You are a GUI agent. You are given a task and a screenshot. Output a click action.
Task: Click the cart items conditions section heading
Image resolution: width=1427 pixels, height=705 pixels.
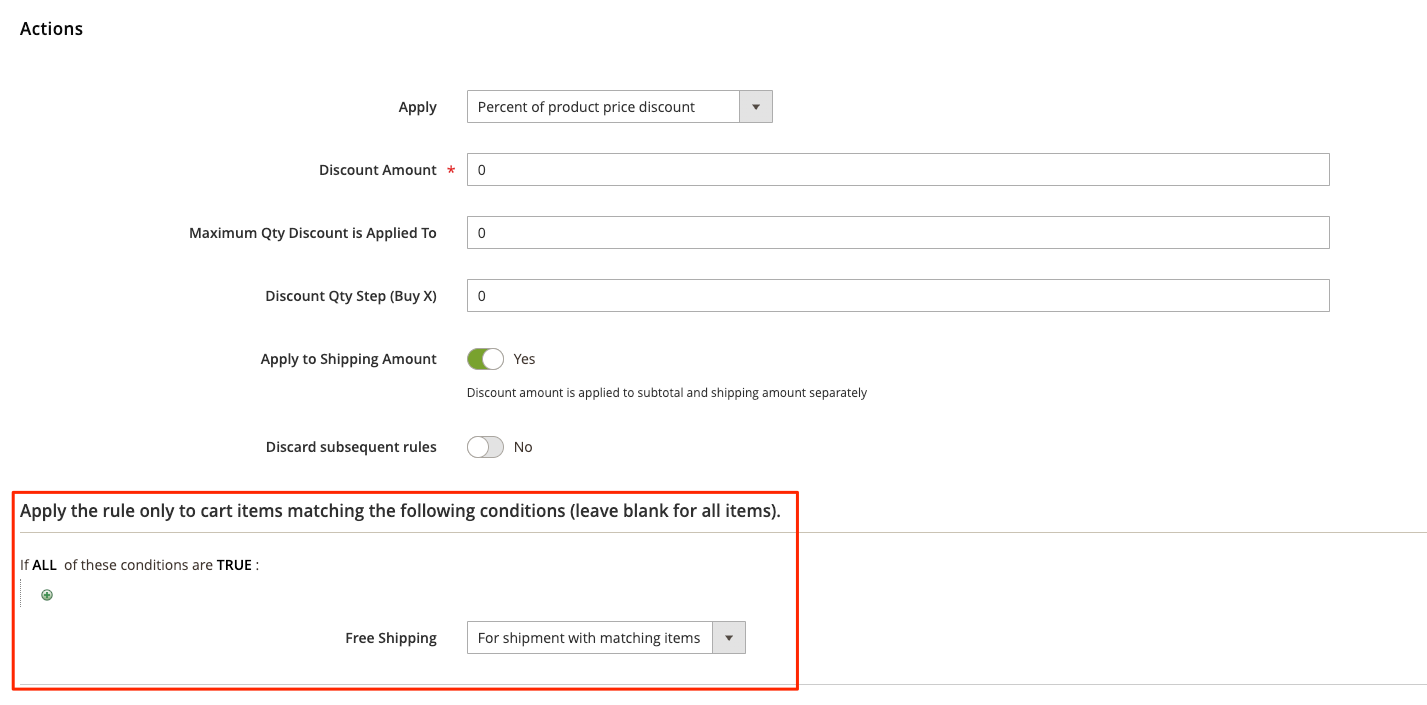[x=400, y=511]
